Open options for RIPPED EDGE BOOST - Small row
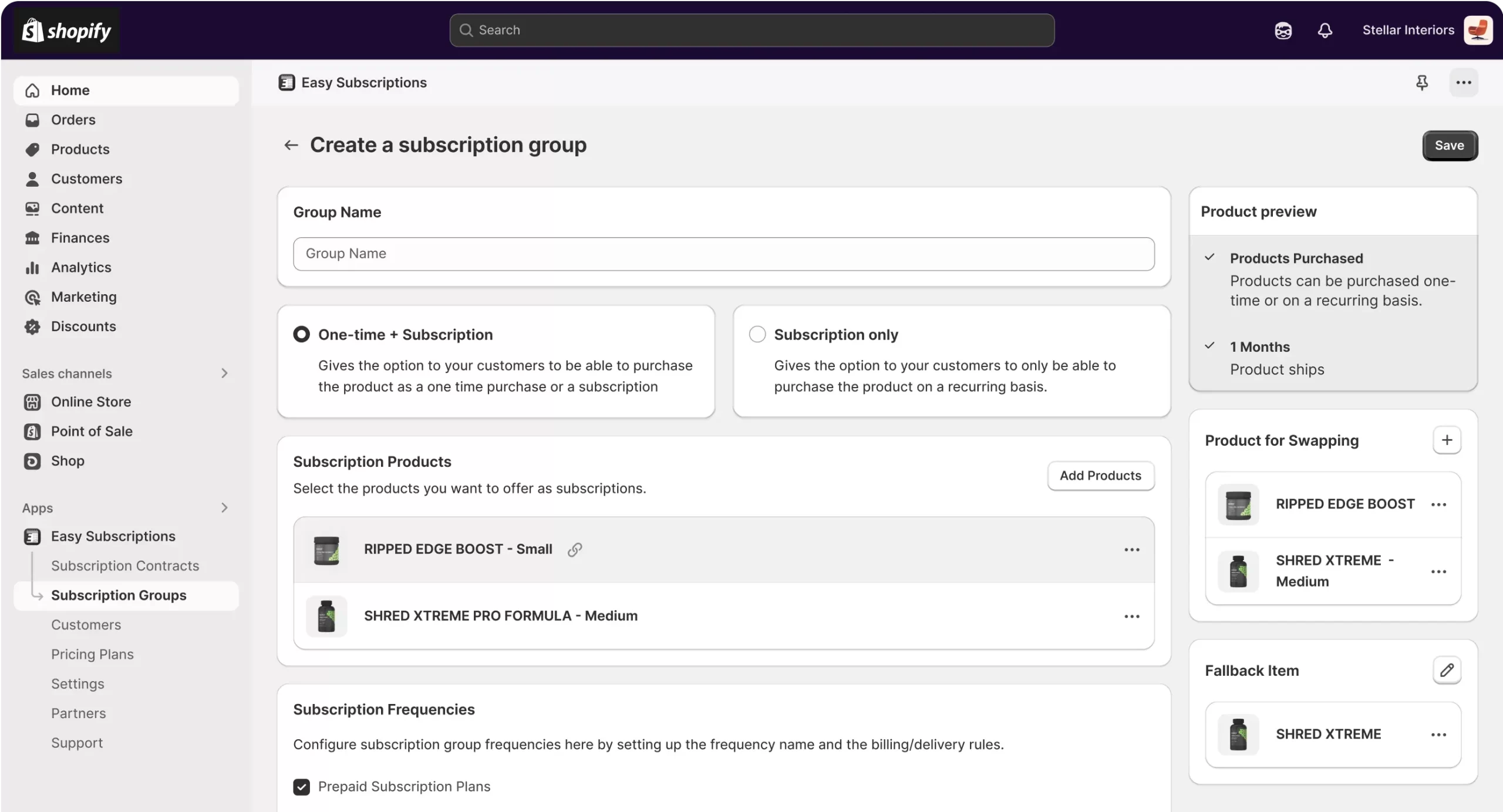This screenshot has height=812, width=1503. pyautogui.click(x=1131, y=550)
